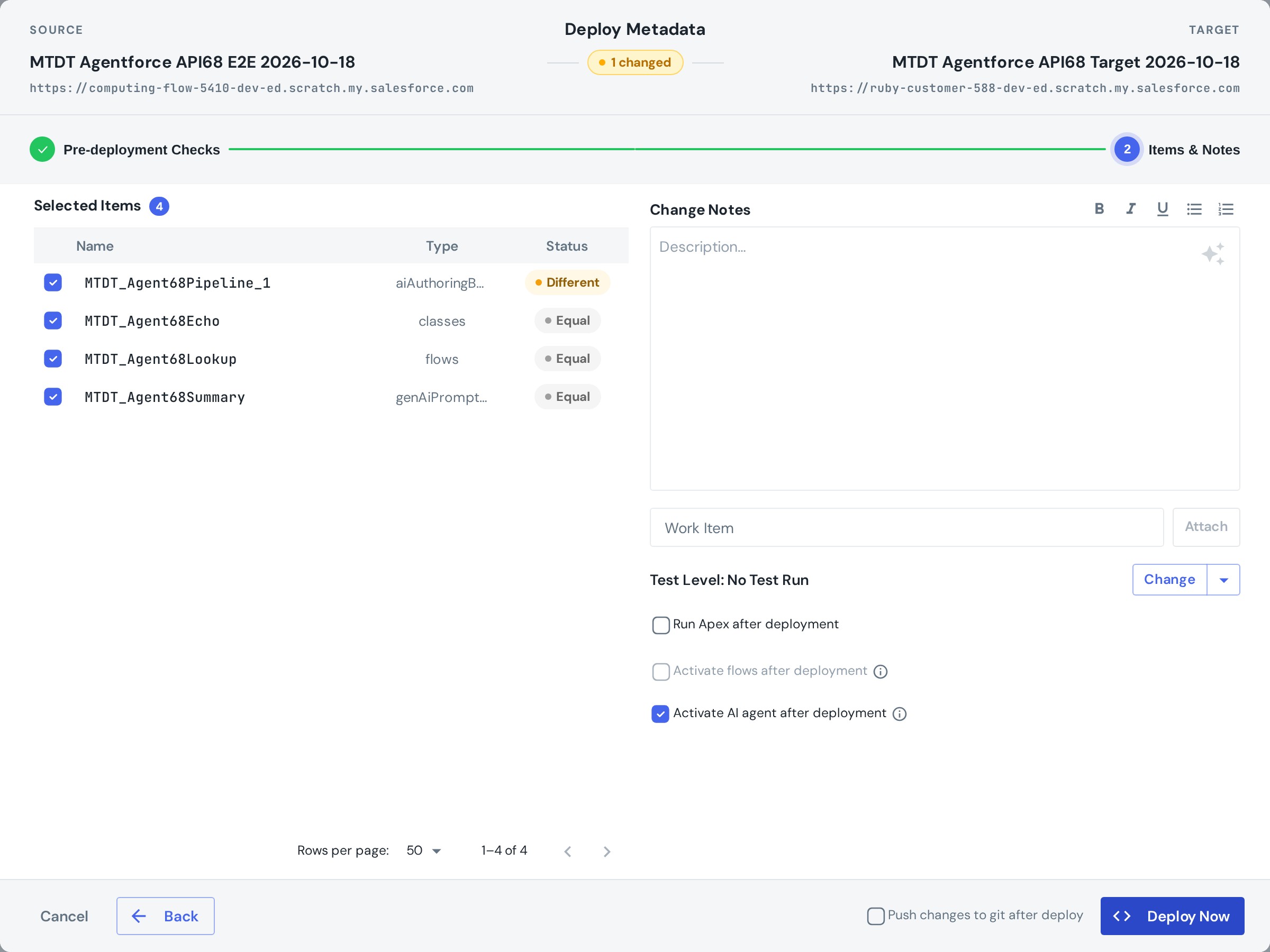
Task: Uncheck MTDT_Agent68Summary item
Action: click(x=53, y=397)
